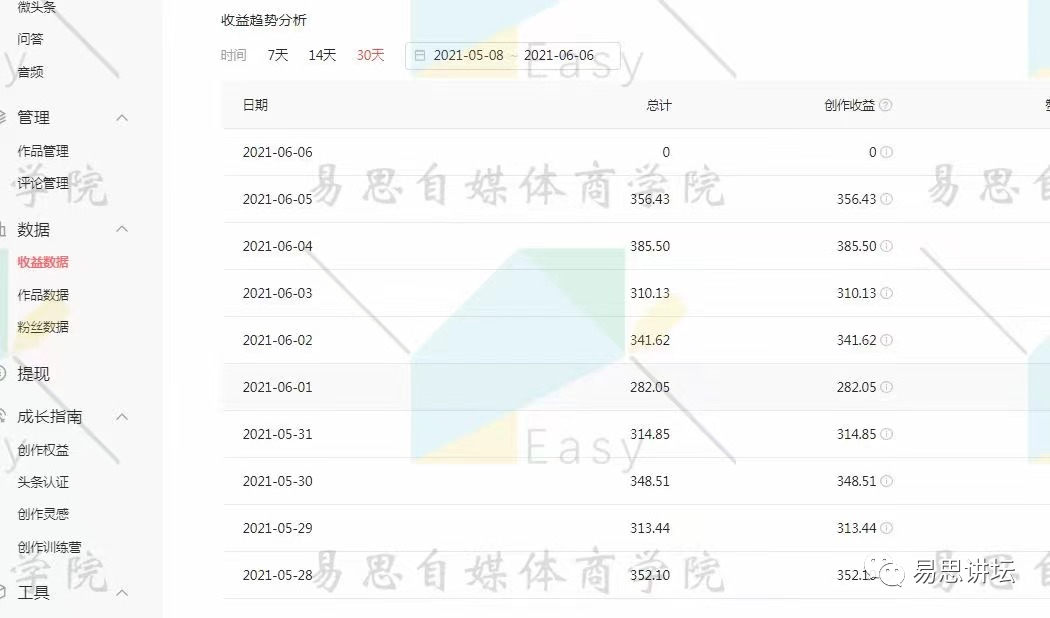Screen dimensions: 1050x618
Task: Select the 14天 time filter
Action: pos(322,55)
